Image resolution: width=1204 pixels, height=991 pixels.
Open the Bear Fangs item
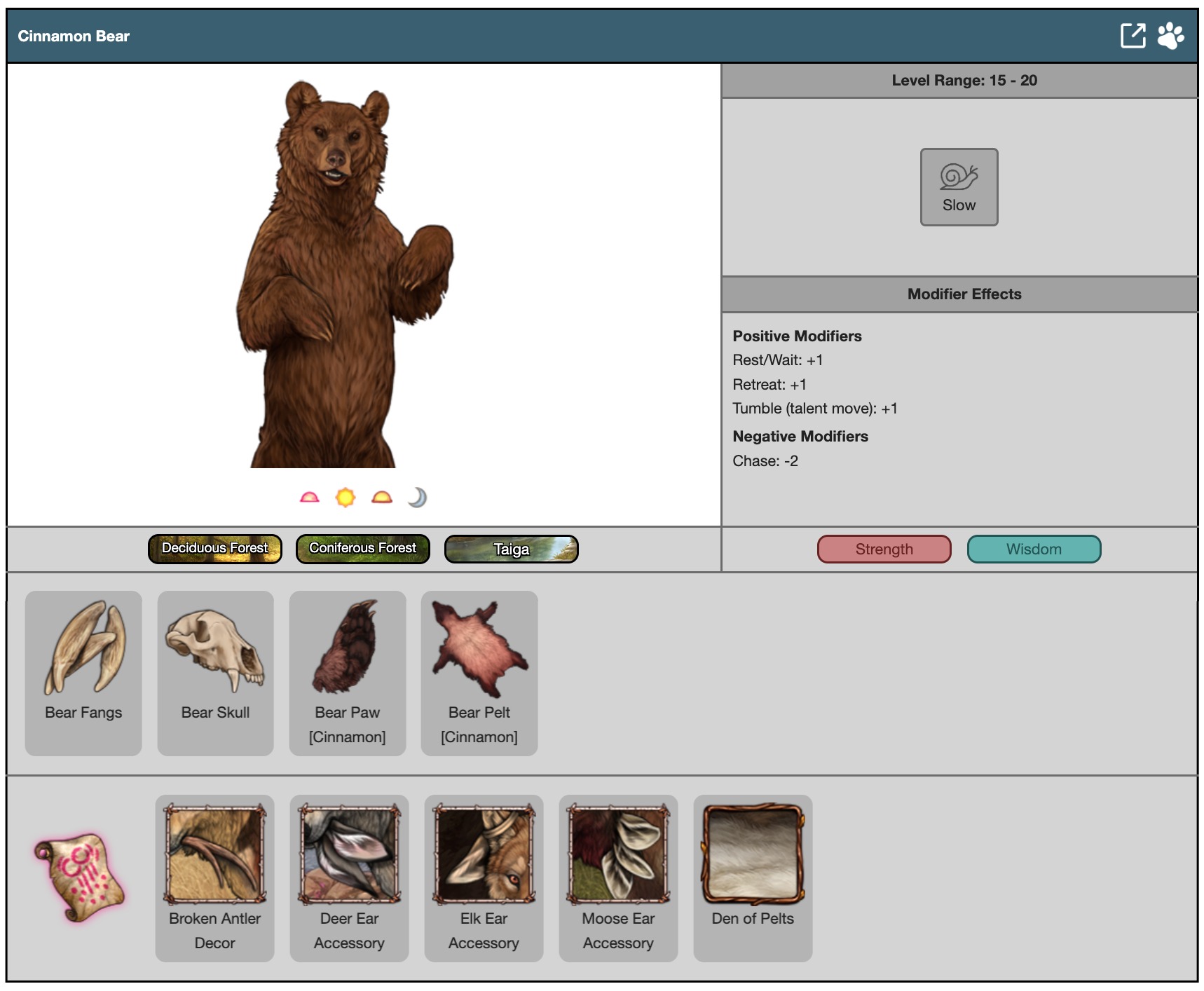[x=83, y=673]
